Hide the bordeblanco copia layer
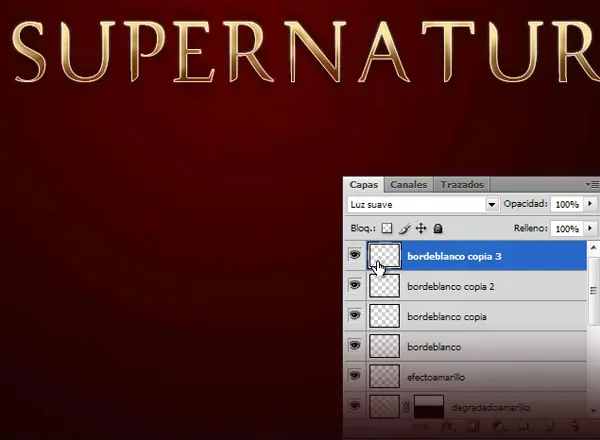This screenshot has width=600, height=440. click(x=355, y=315)
